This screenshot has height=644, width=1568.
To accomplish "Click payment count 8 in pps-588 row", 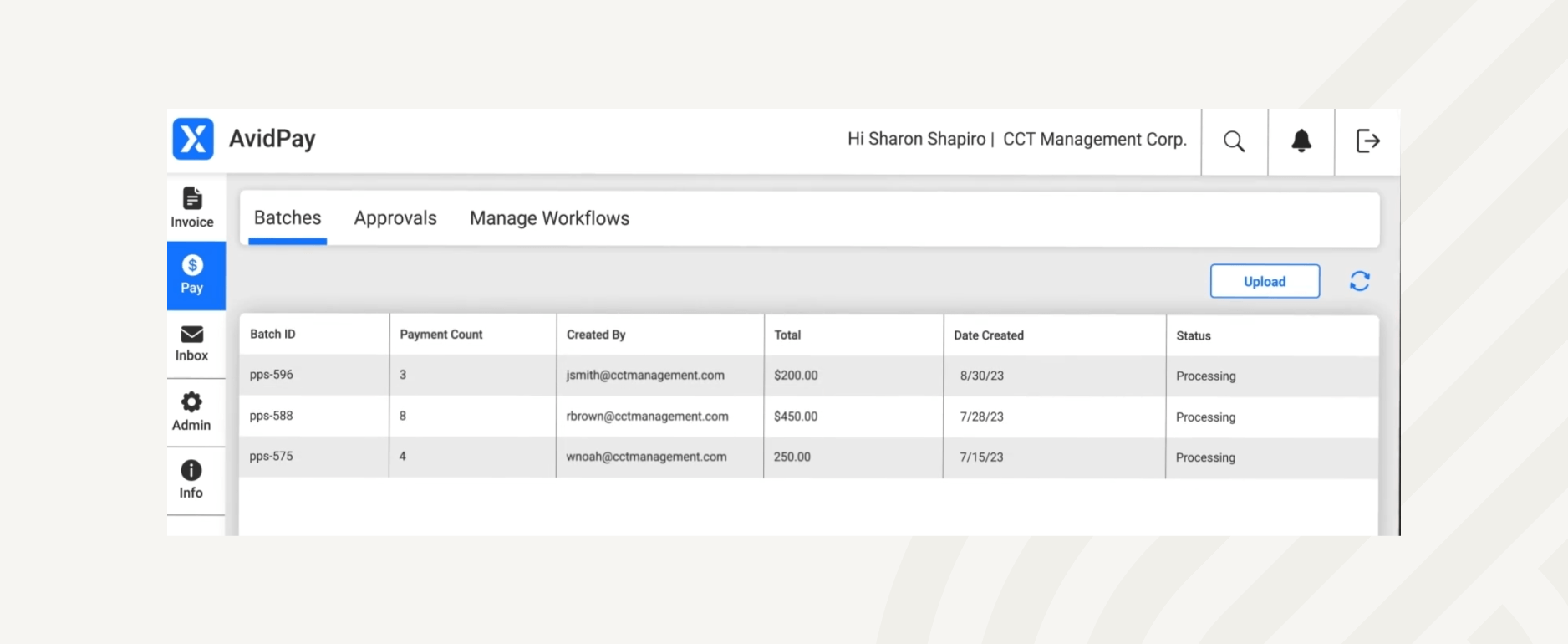I will click(403, 416).
